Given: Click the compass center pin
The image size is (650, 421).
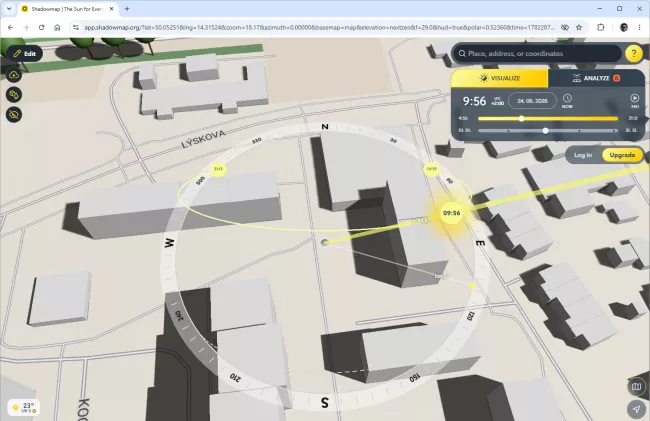Looking at the screenshot, I should click(325, 242).
